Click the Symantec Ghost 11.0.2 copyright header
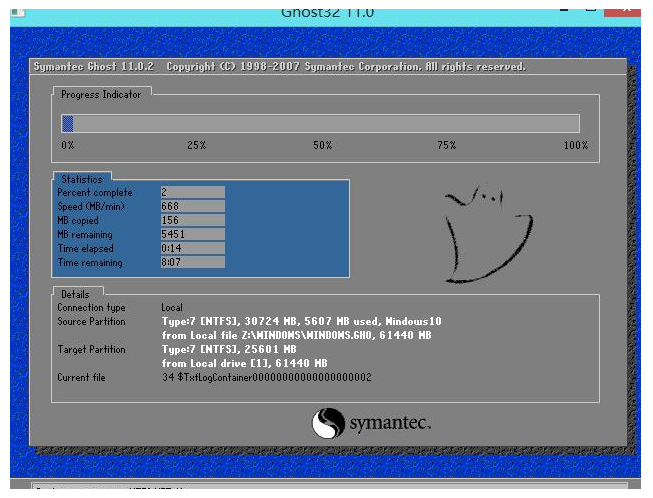Screen dimensions: 653x498 [x=280, y=67]
